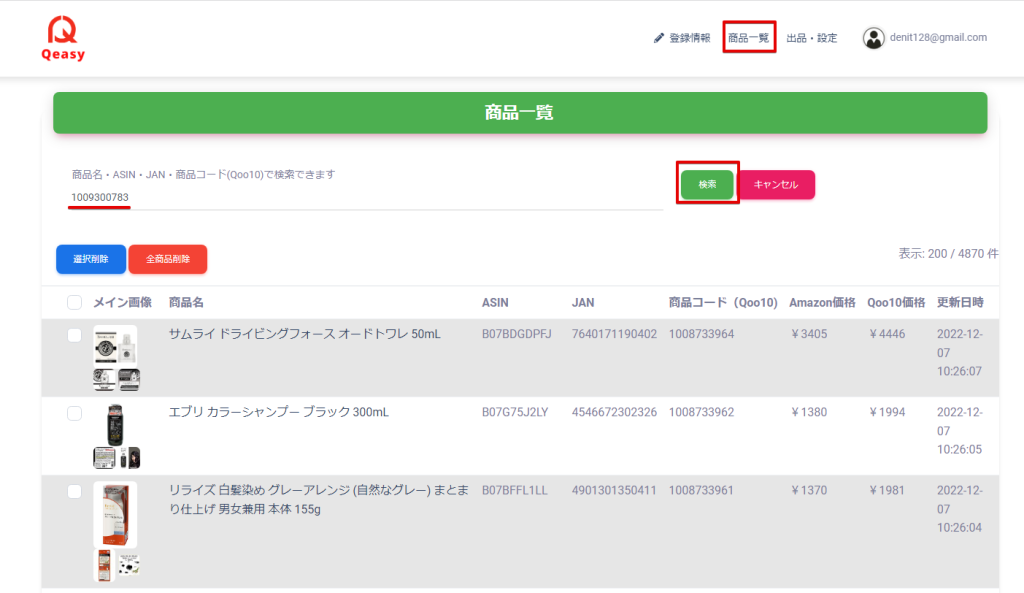Click the red 全商品削除 button
This screenshot has height=593, width=1024.
[x=167, y=259]
